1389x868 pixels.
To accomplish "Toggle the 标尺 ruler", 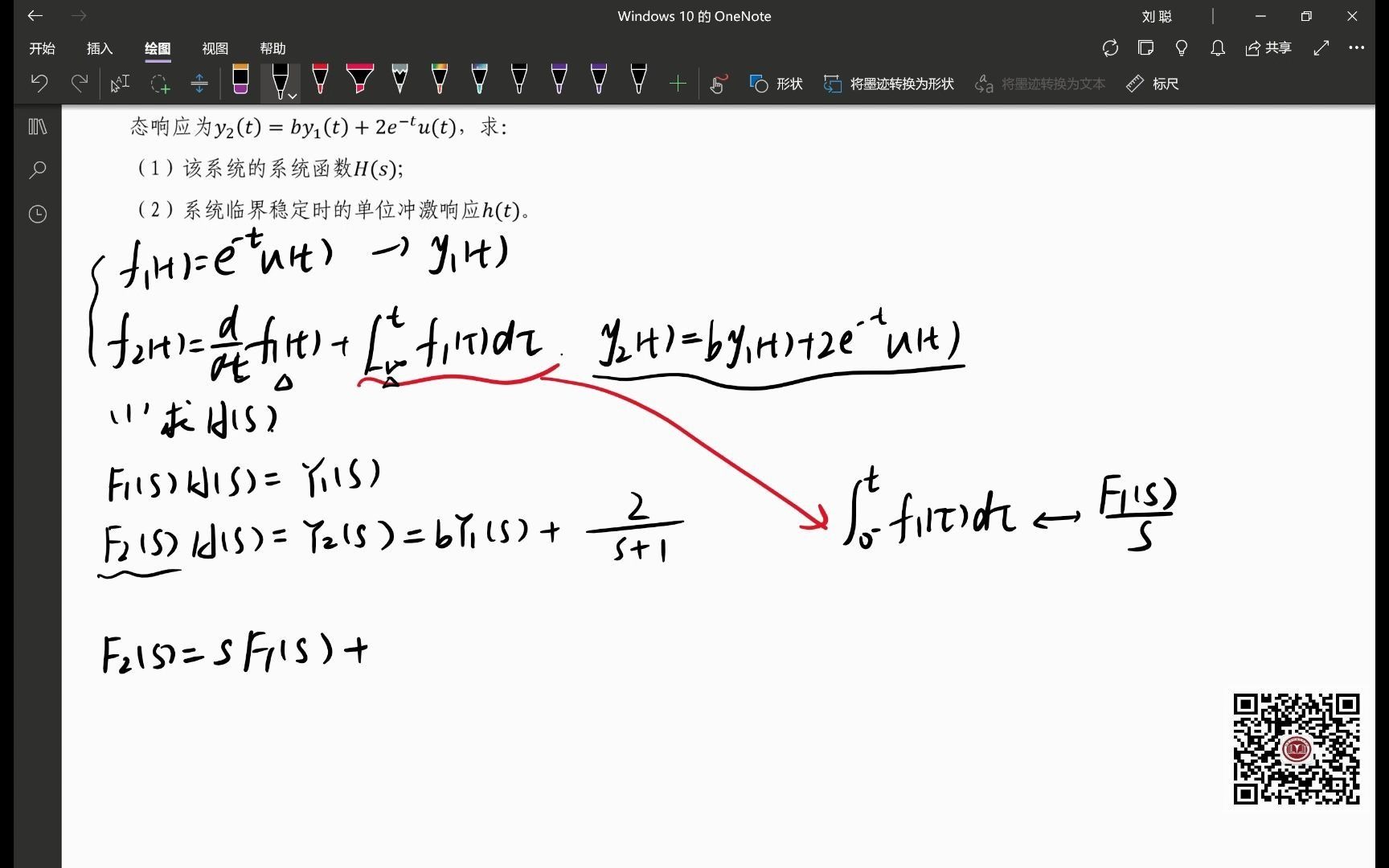I will point(1153,84).
